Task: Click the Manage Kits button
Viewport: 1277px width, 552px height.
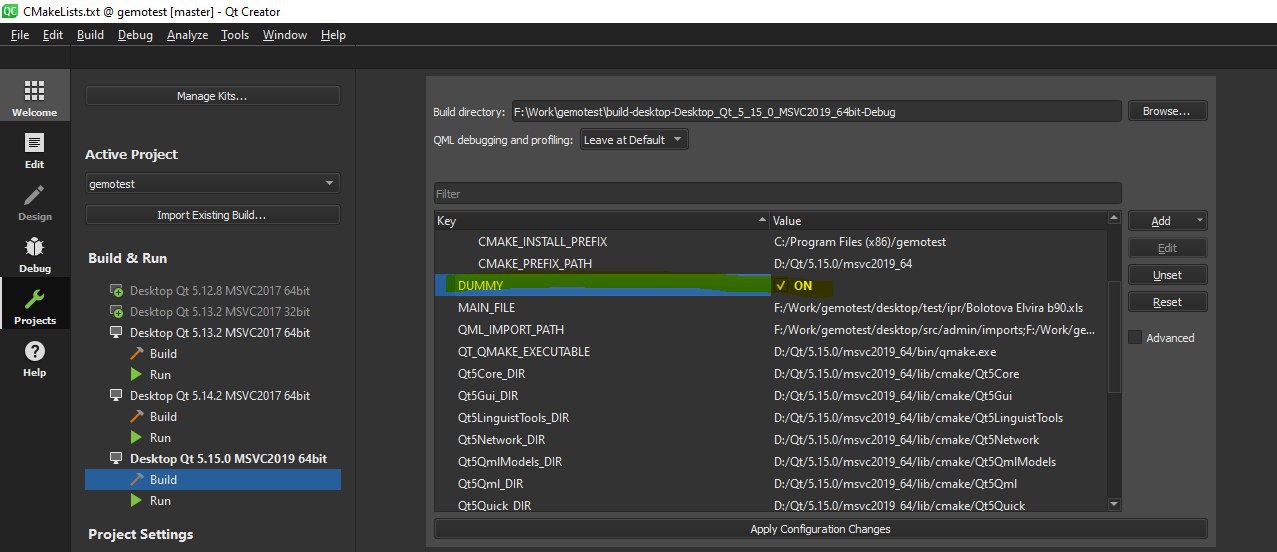Action: pyautogui.click(x=213, y=96)
